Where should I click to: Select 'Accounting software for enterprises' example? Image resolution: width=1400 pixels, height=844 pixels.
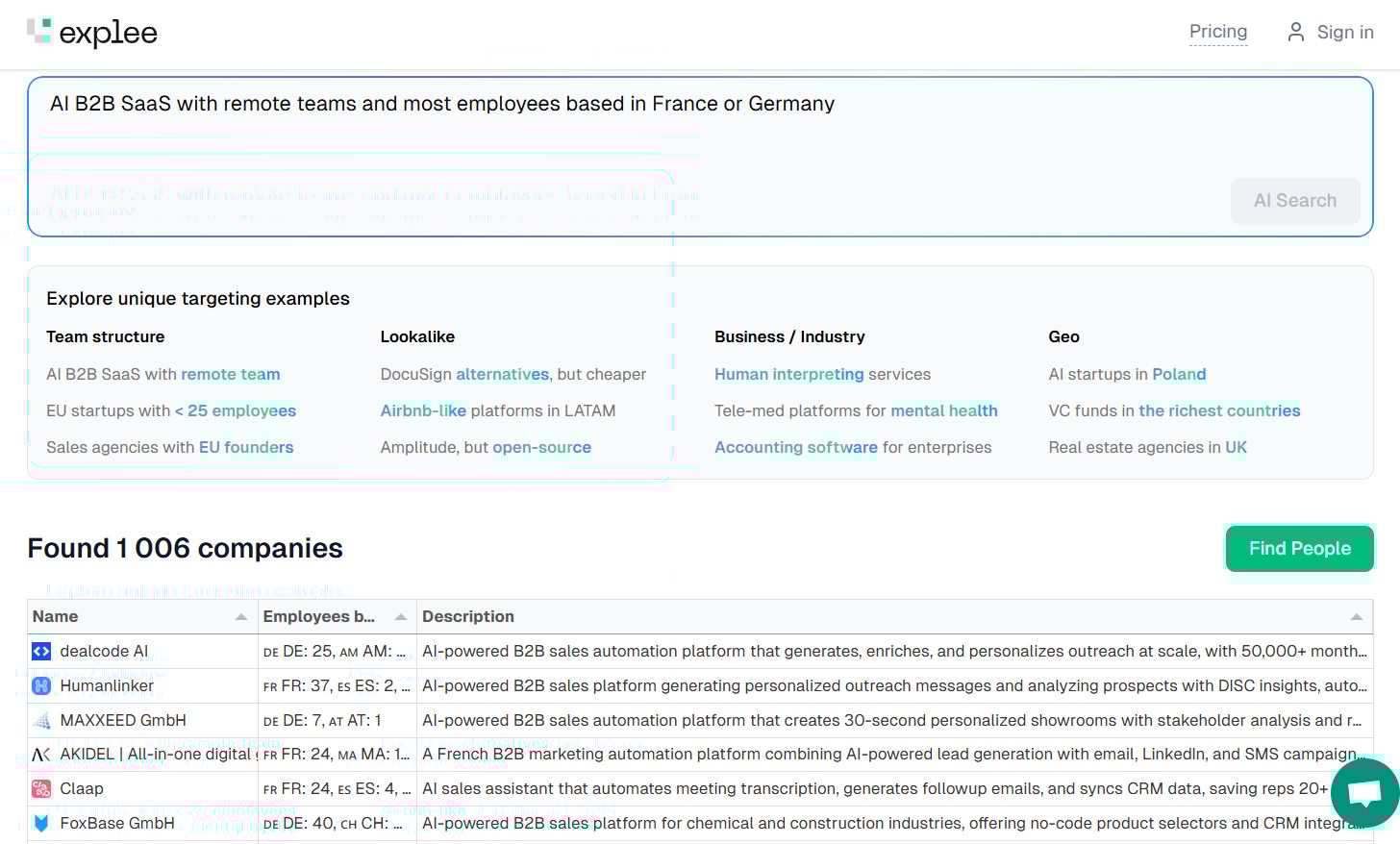coord(853,447)
